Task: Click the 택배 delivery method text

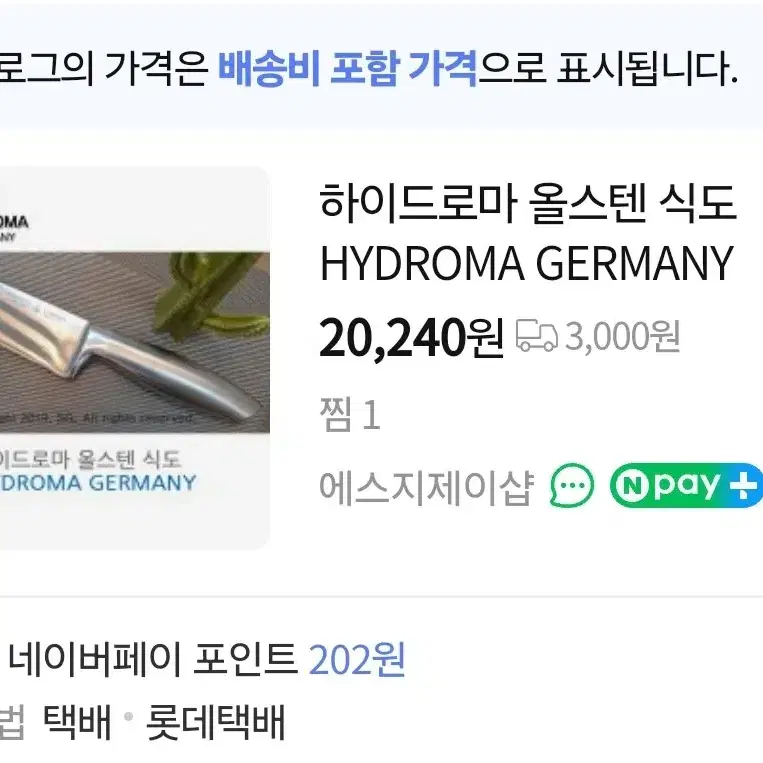Action: [x=77, y=721]
